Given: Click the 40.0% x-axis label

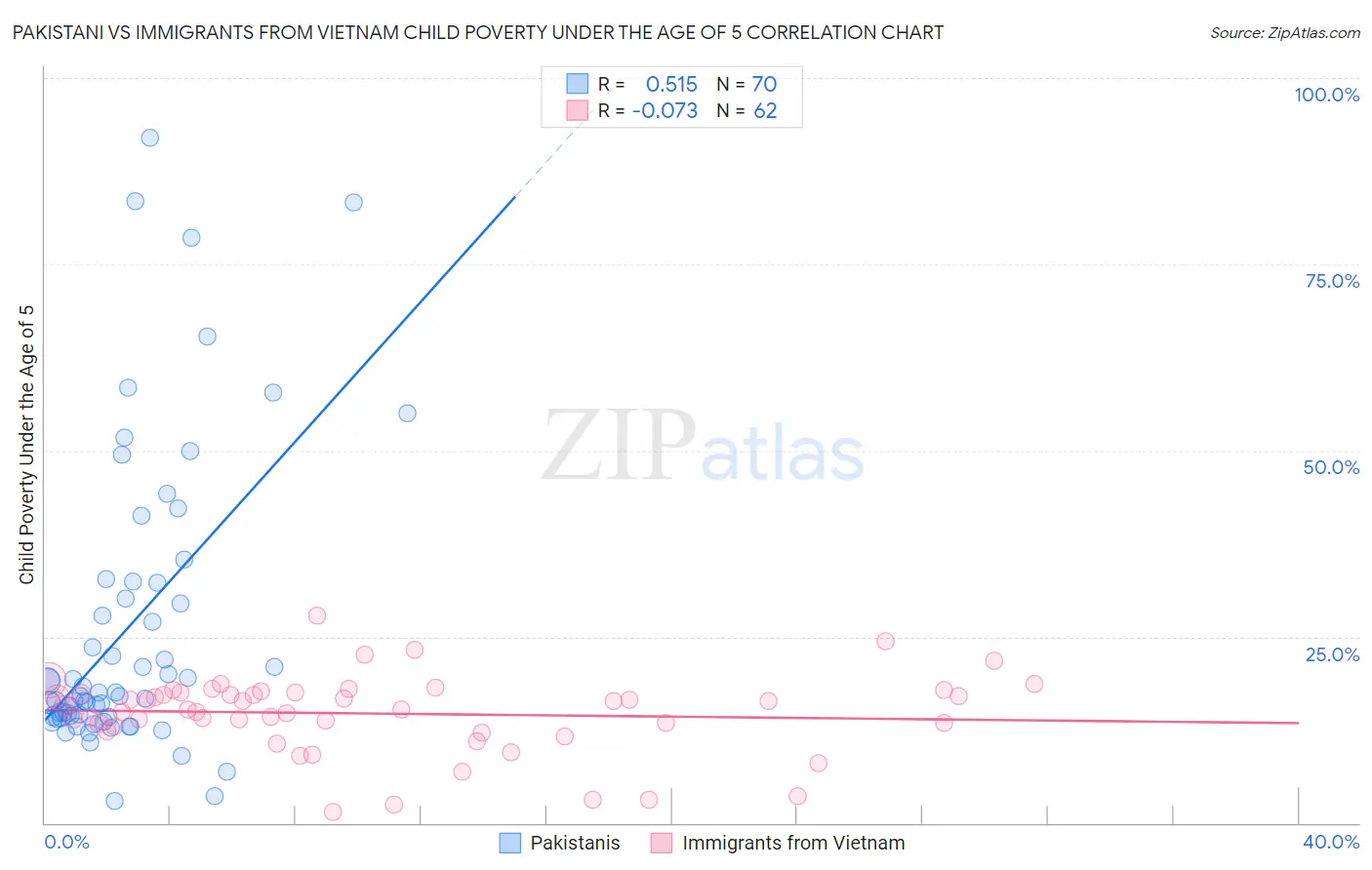Looking at the screenshot, I should point(1330,842).
